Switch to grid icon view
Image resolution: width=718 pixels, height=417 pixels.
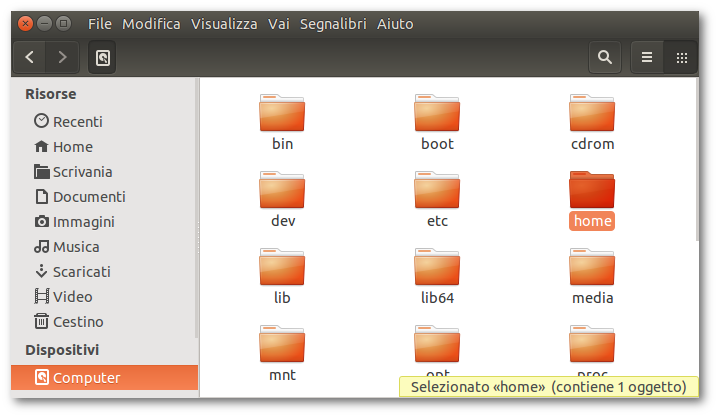pos(681,58)
